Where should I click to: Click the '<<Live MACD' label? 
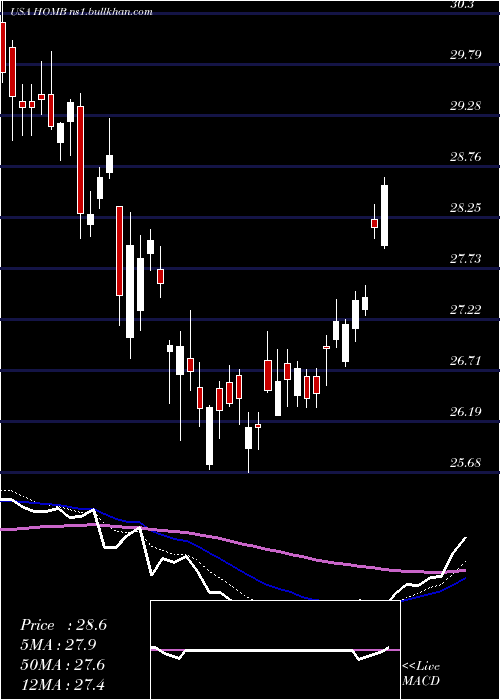[x=421, y=673]
